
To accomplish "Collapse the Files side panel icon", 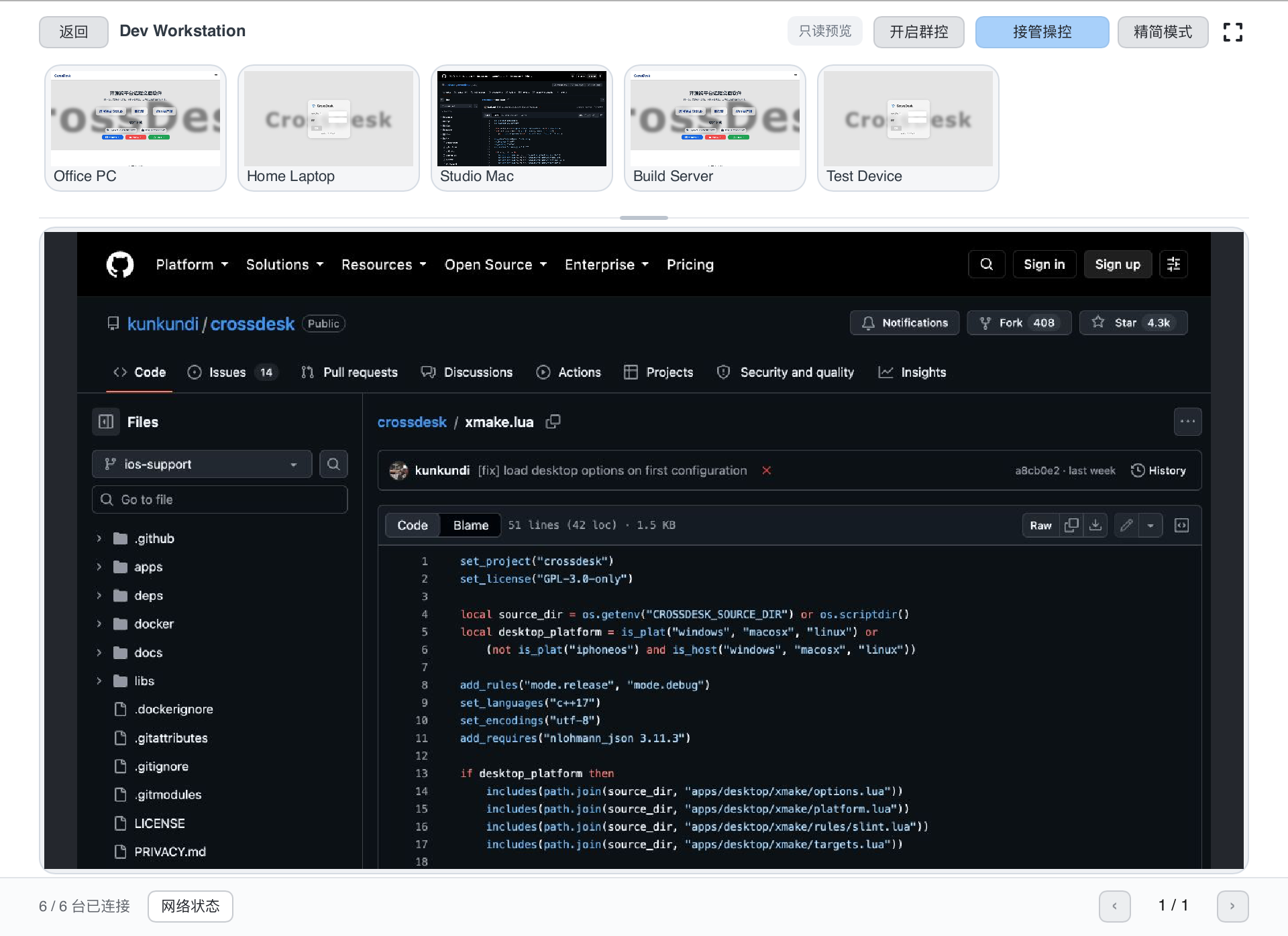I will point(106,422).
